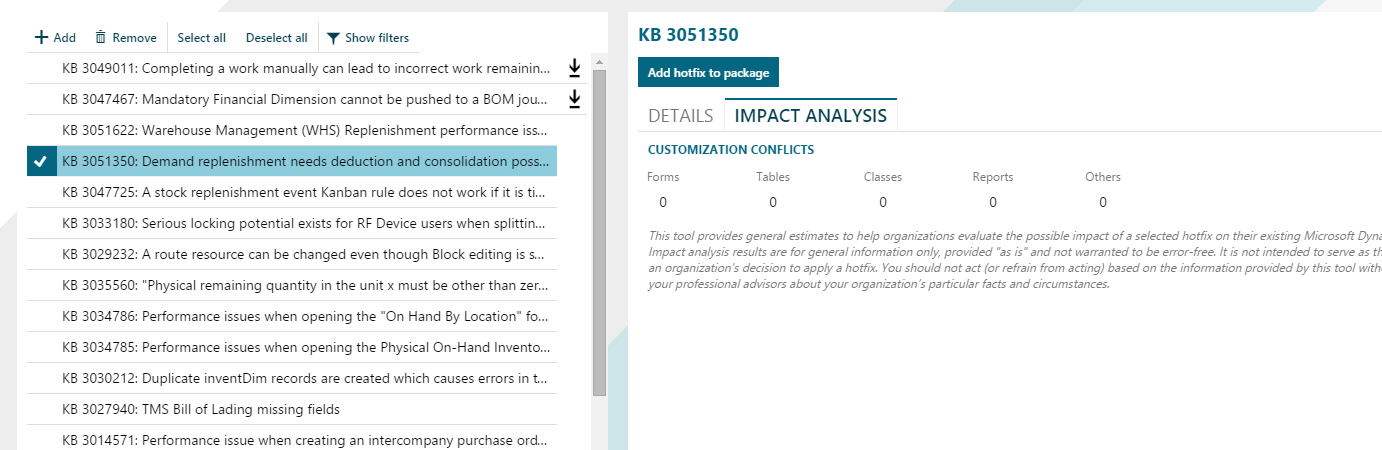This screenshot has height=450, width=1382.
Task: Choose KB 3030212 duplicate inventDim hotfix
Action: (305, 378)
